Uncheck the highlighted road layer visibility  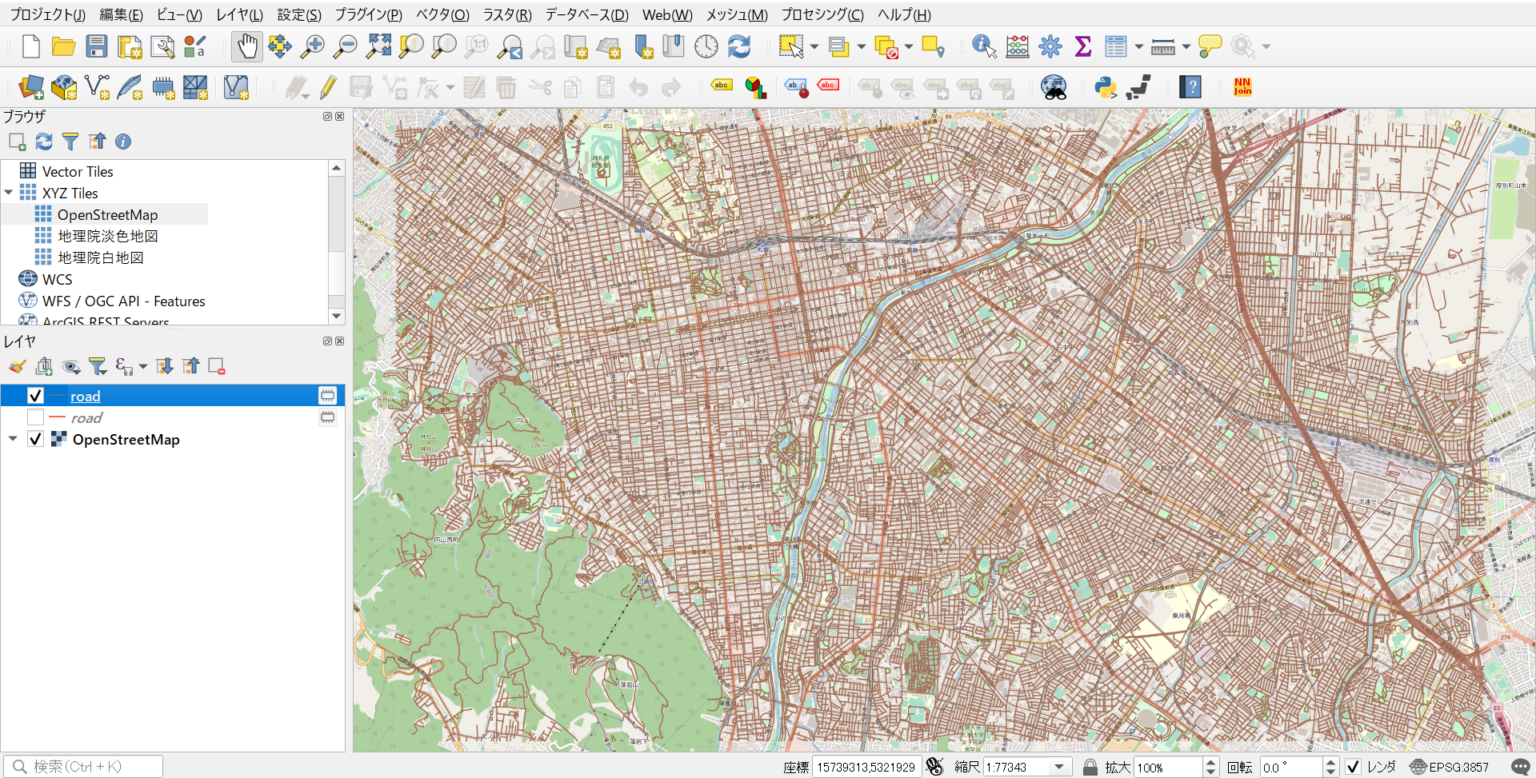(35, 395)
